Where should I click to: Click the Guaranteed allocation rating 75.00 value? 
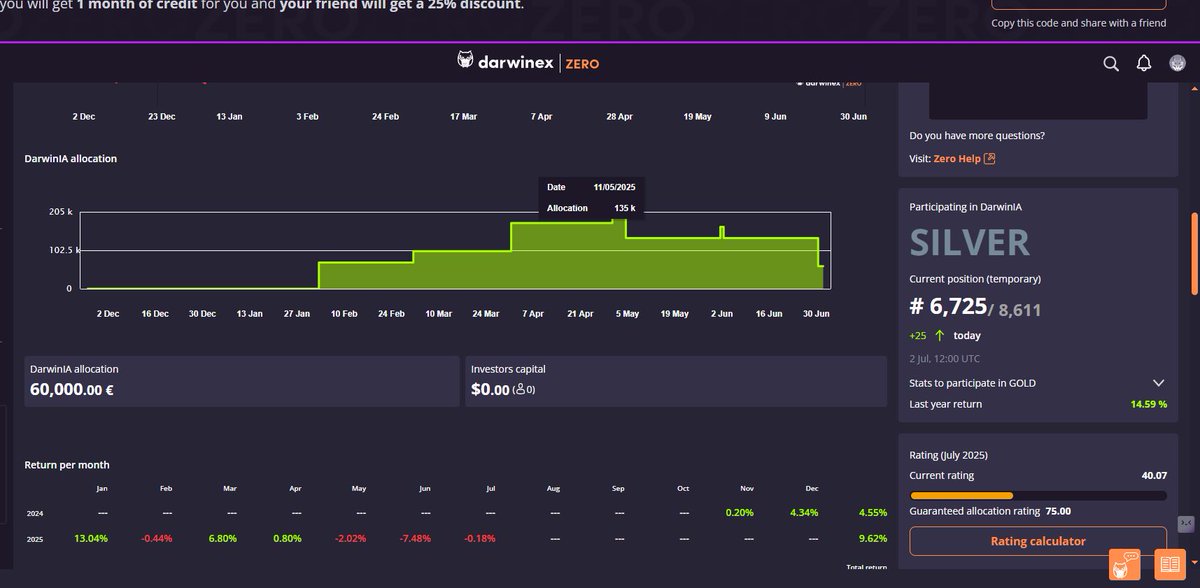[x=1058, y=511]
